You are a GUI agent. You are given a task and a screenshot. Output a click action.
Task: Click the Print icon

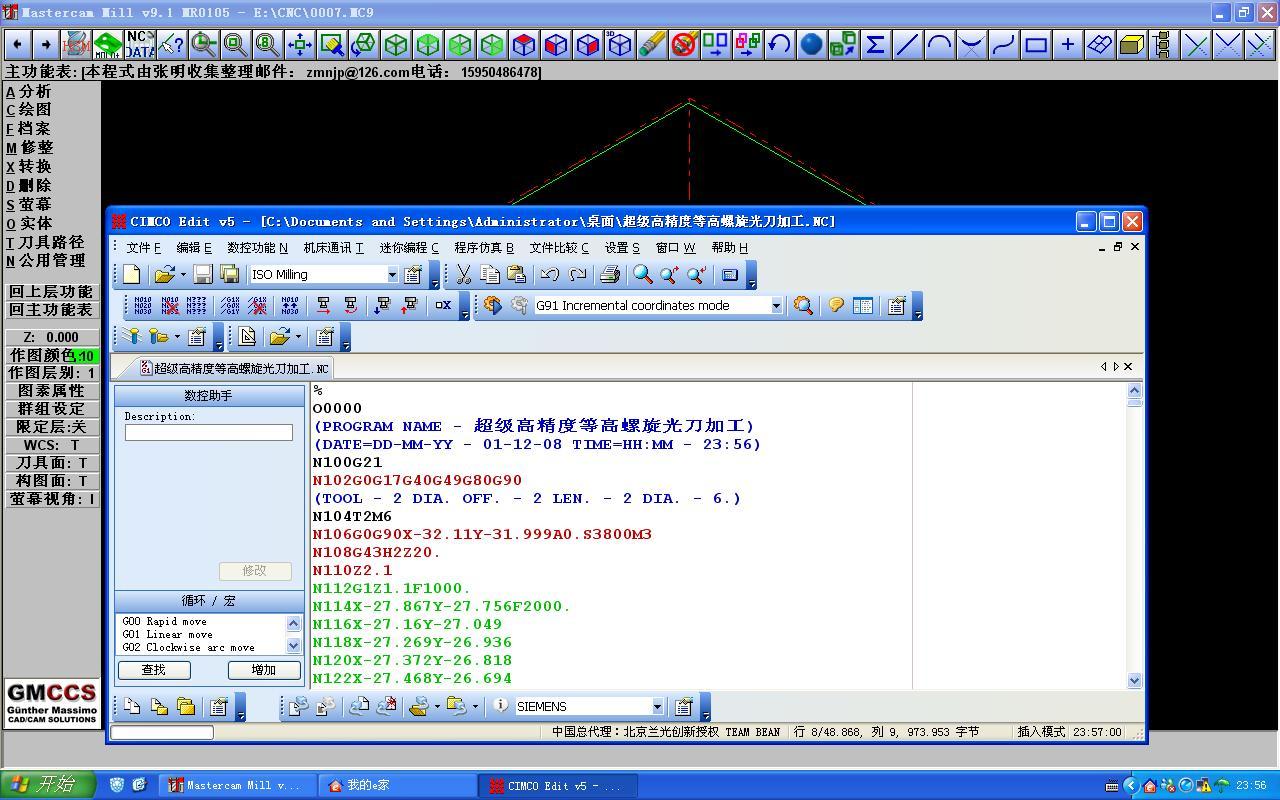coord(610,275)
